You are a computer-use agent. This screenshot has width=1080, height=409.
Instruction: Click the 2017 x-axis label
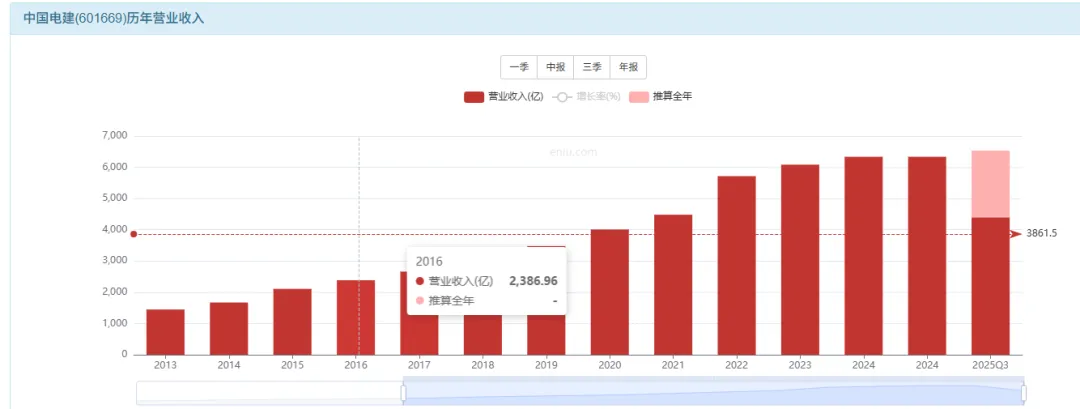coord(419,365)
